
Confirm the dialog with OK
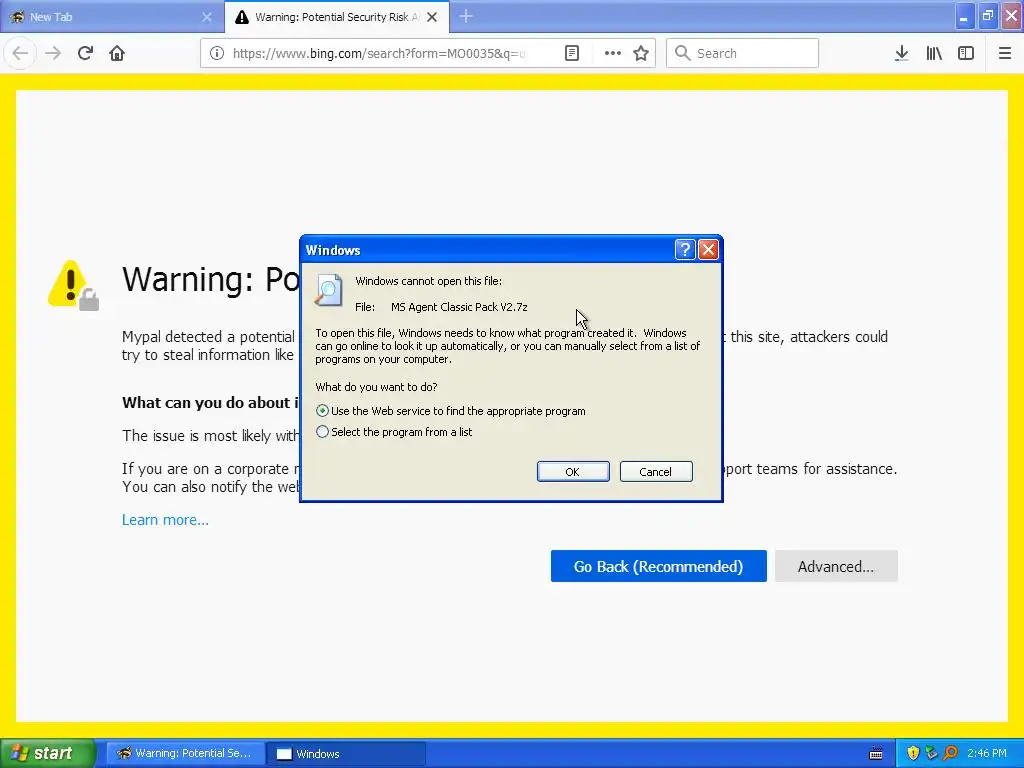pyautogui.click(x=573, y=472)
